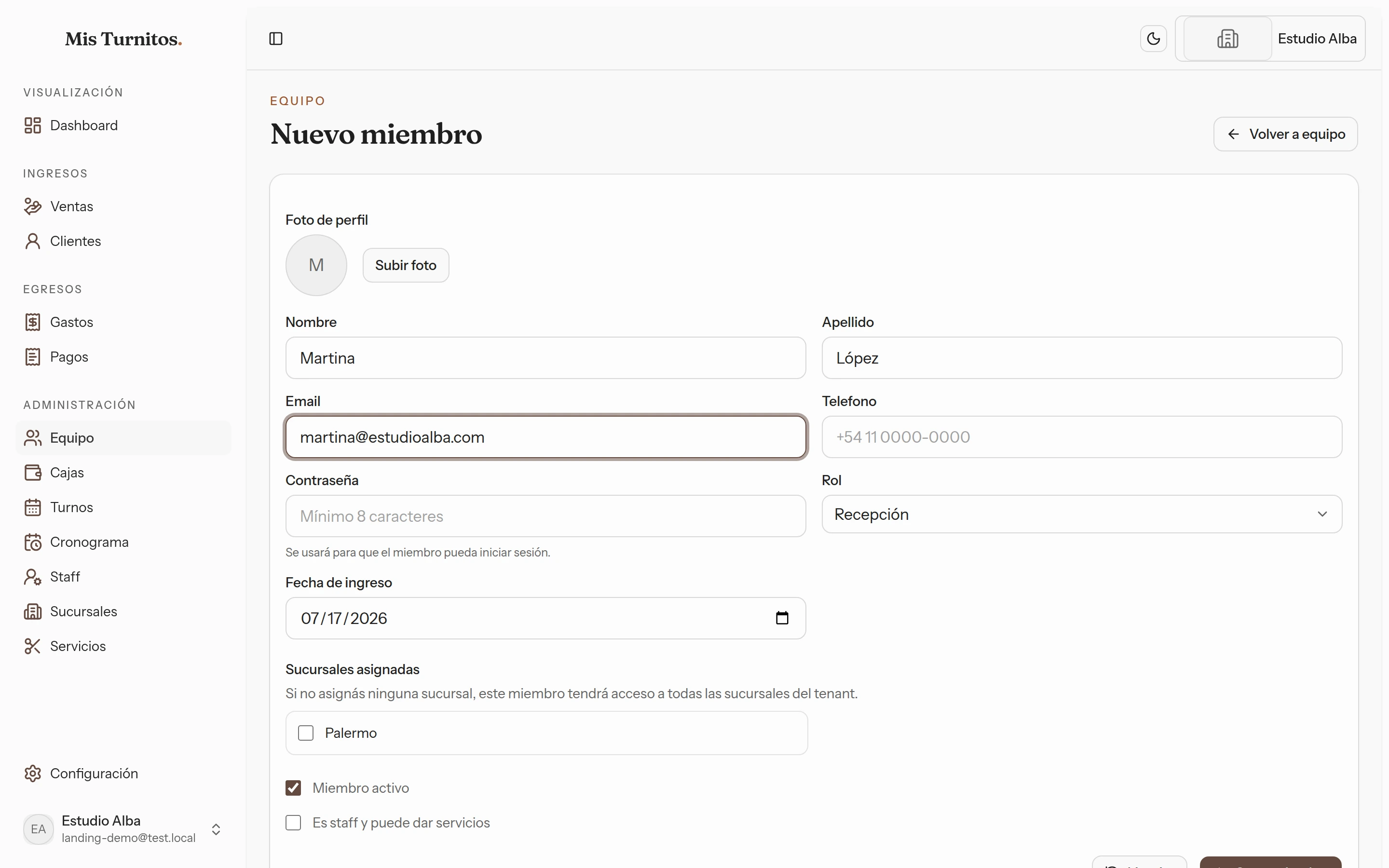Click the Pagos document icon

coord(33,356)
